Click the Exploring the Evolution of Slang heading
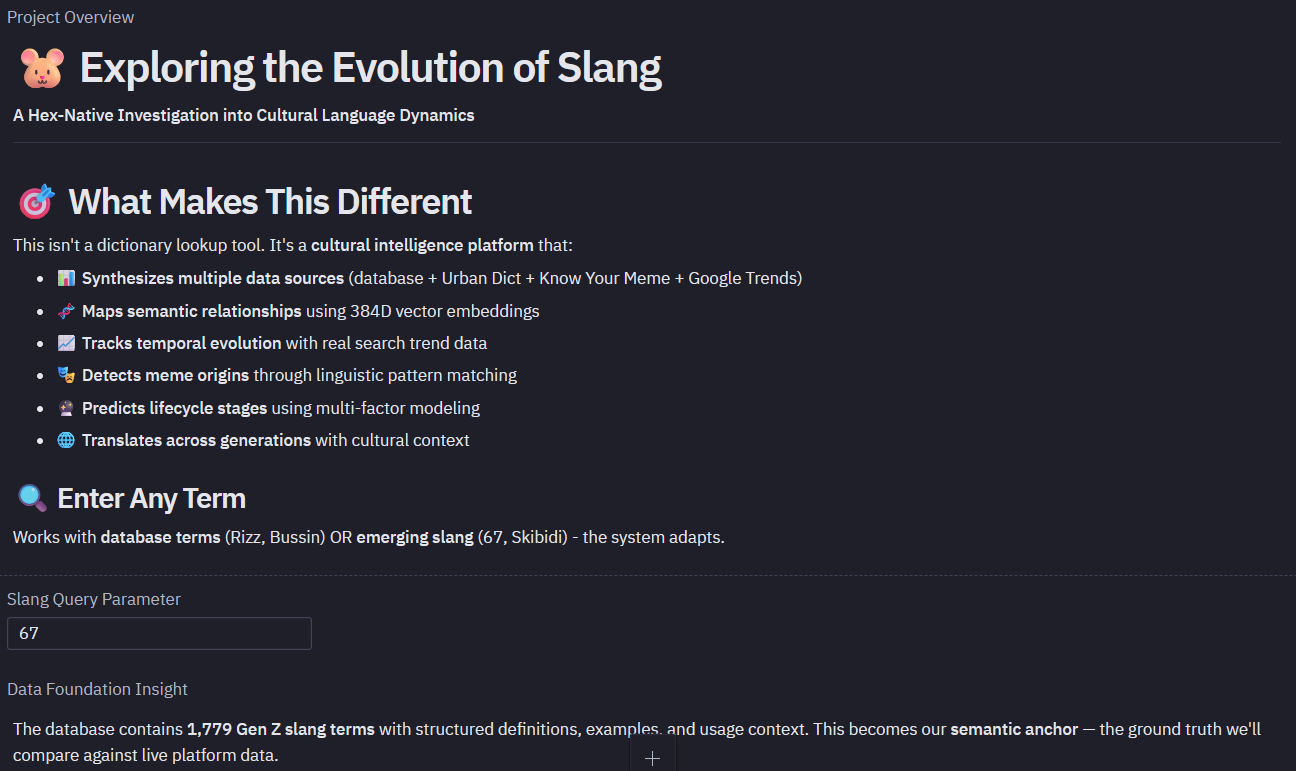The height and width of the screenshot is (771, 1296). 370,68
